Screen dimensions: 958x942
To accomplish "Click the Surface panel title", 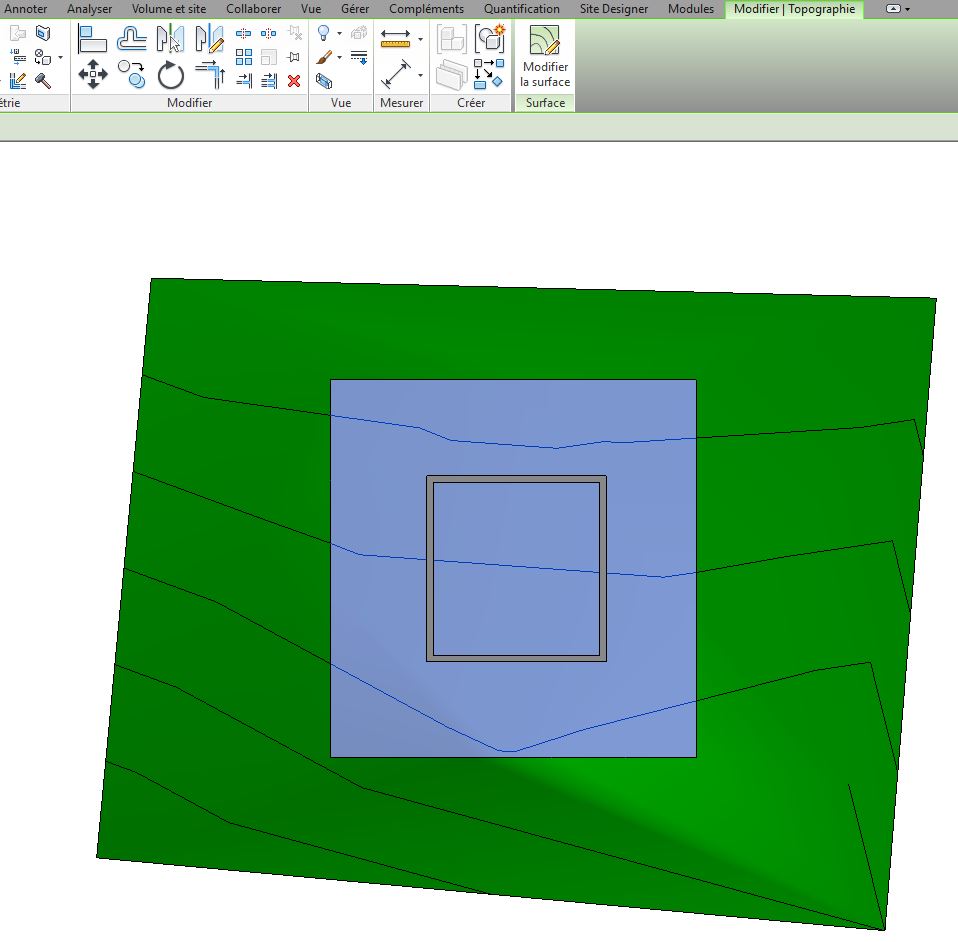I will tap(545, 103).
